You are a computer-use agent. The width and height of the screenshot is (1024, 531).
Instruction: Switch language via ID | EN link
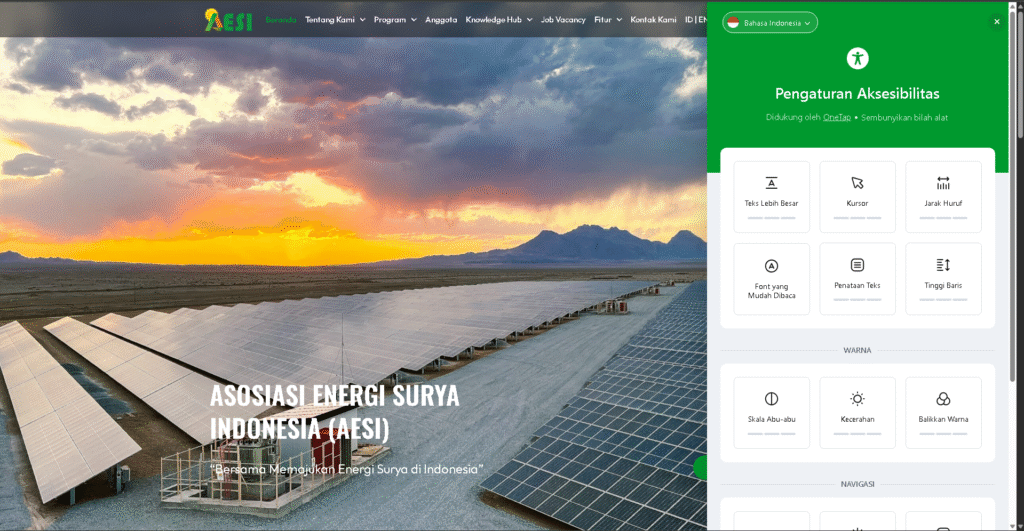click(x=696, y=20)
